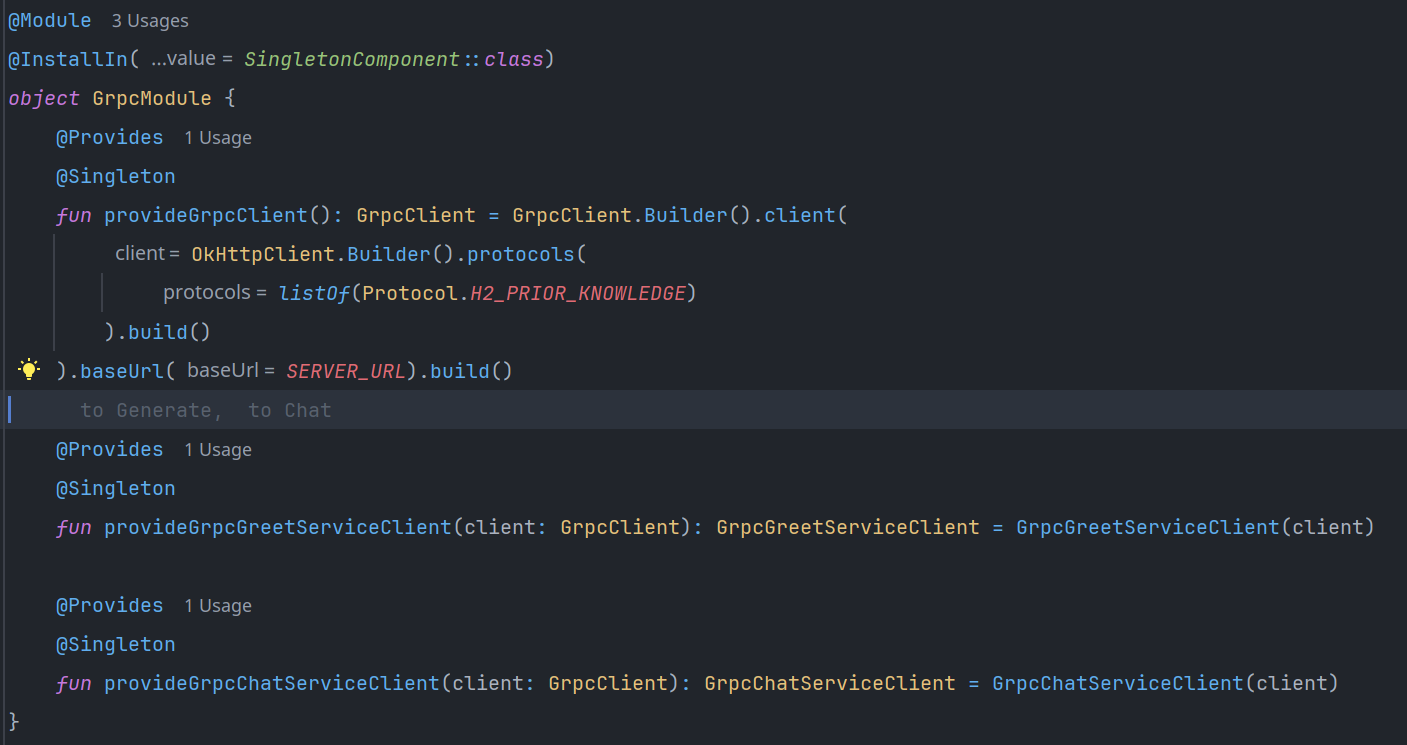Click the @Module annotation
Viewport: 1407px width, 745px height.
click(50, 21)
